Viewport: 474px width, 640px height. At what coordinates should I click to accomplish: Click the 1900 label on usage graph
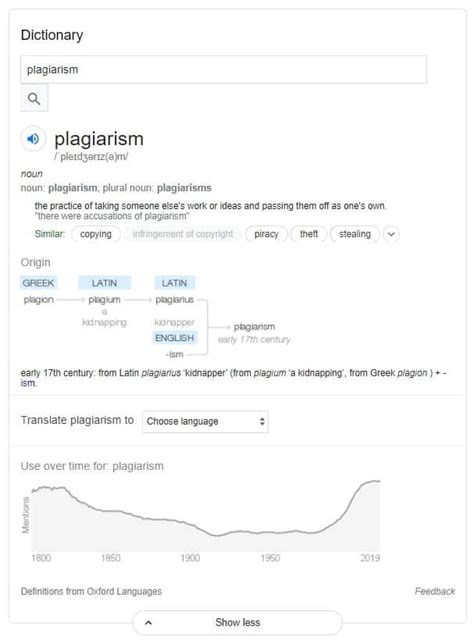pos(190,558)
